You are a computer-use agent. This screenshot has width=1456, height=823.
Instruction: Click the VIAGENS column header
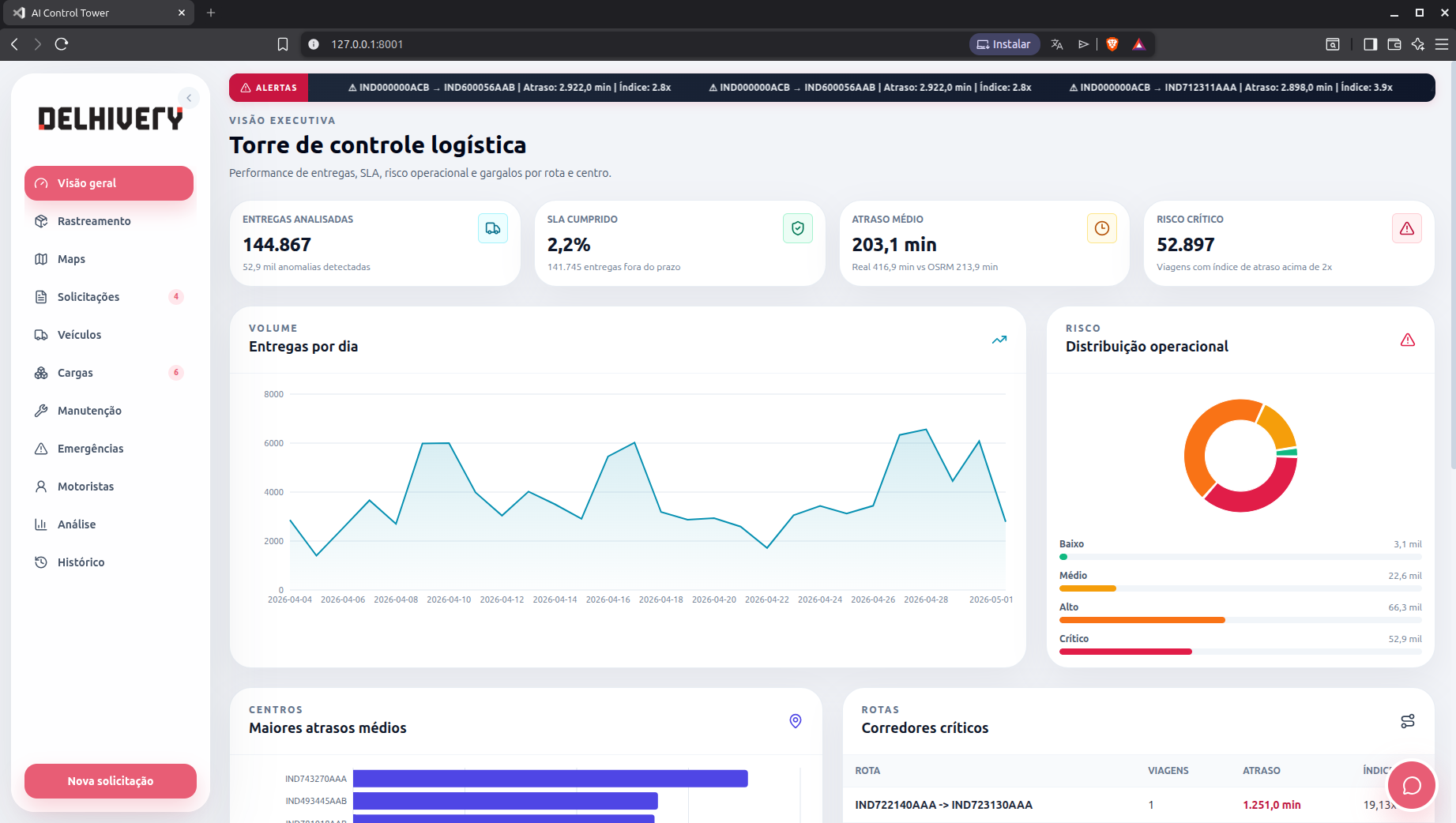(x=1168, y=771)
